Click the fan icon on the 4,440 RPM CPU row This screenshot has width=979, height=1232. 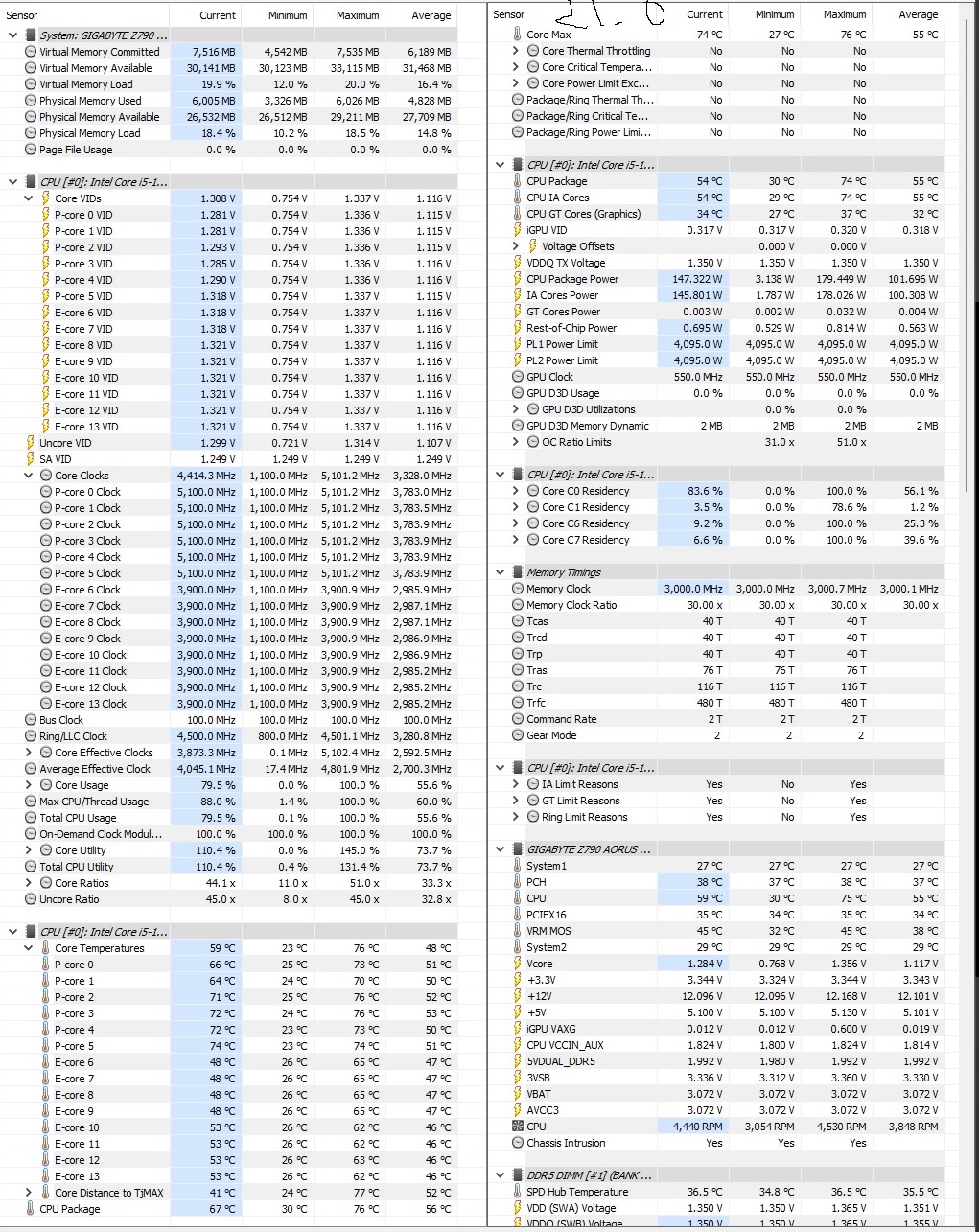pyautogui.click(x=518, y=1127)
